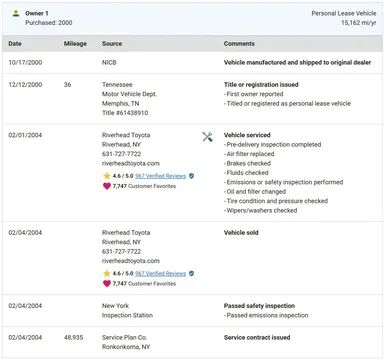Click the Owner 1 person icon

coord(16,14)
